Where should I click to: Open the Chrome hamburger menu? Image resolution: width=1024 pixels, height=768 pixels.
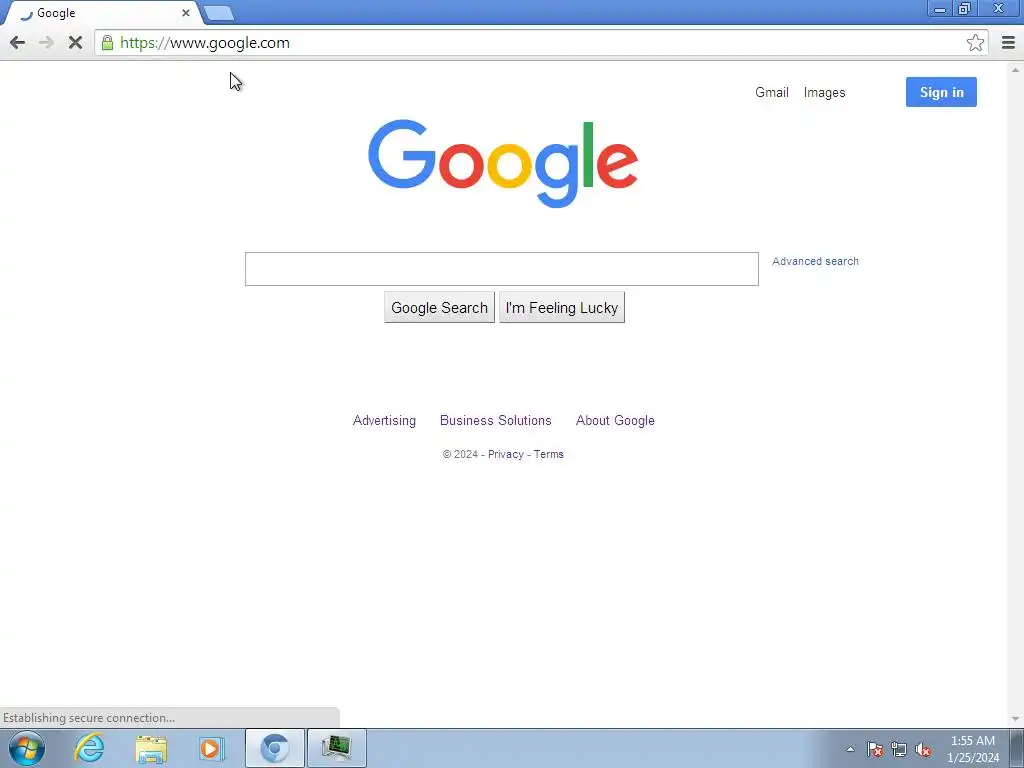click(x=1008, y=43)
